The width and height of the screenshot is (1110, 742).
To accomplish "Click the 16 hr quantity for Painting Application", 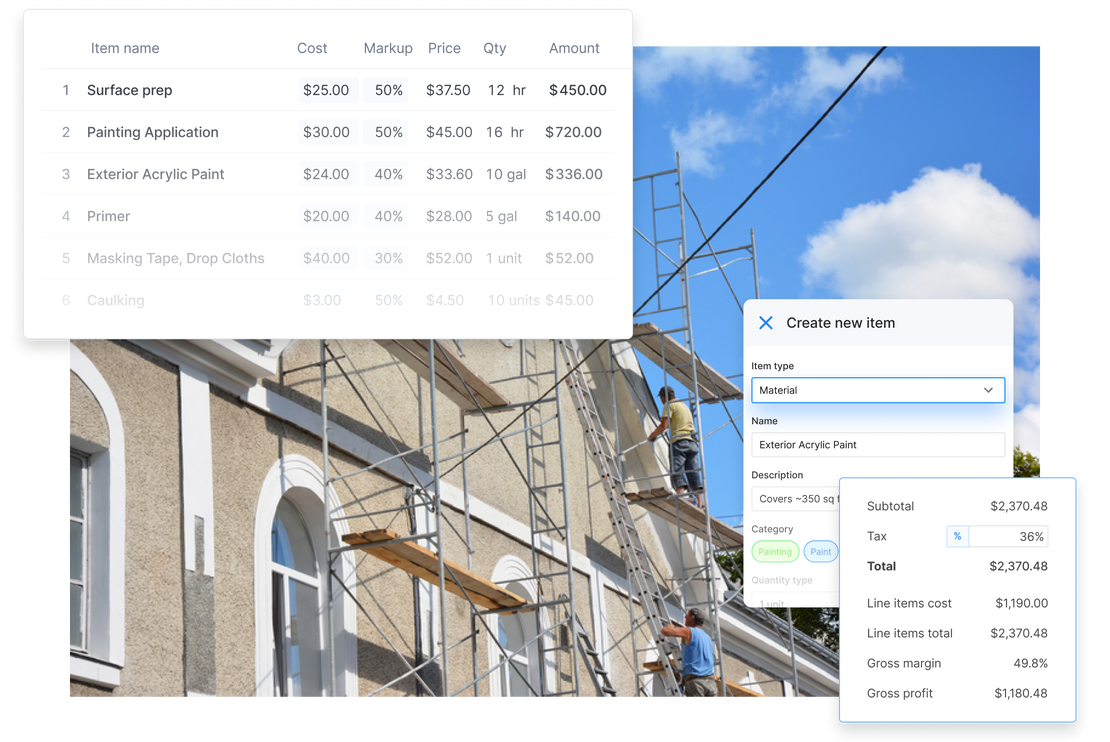I will point(505,132).
